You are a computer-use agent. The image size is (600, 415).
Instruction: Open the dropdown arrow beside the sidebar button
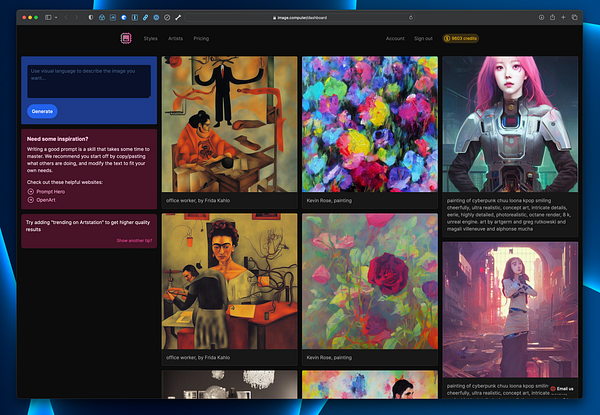tap(56, 18)
